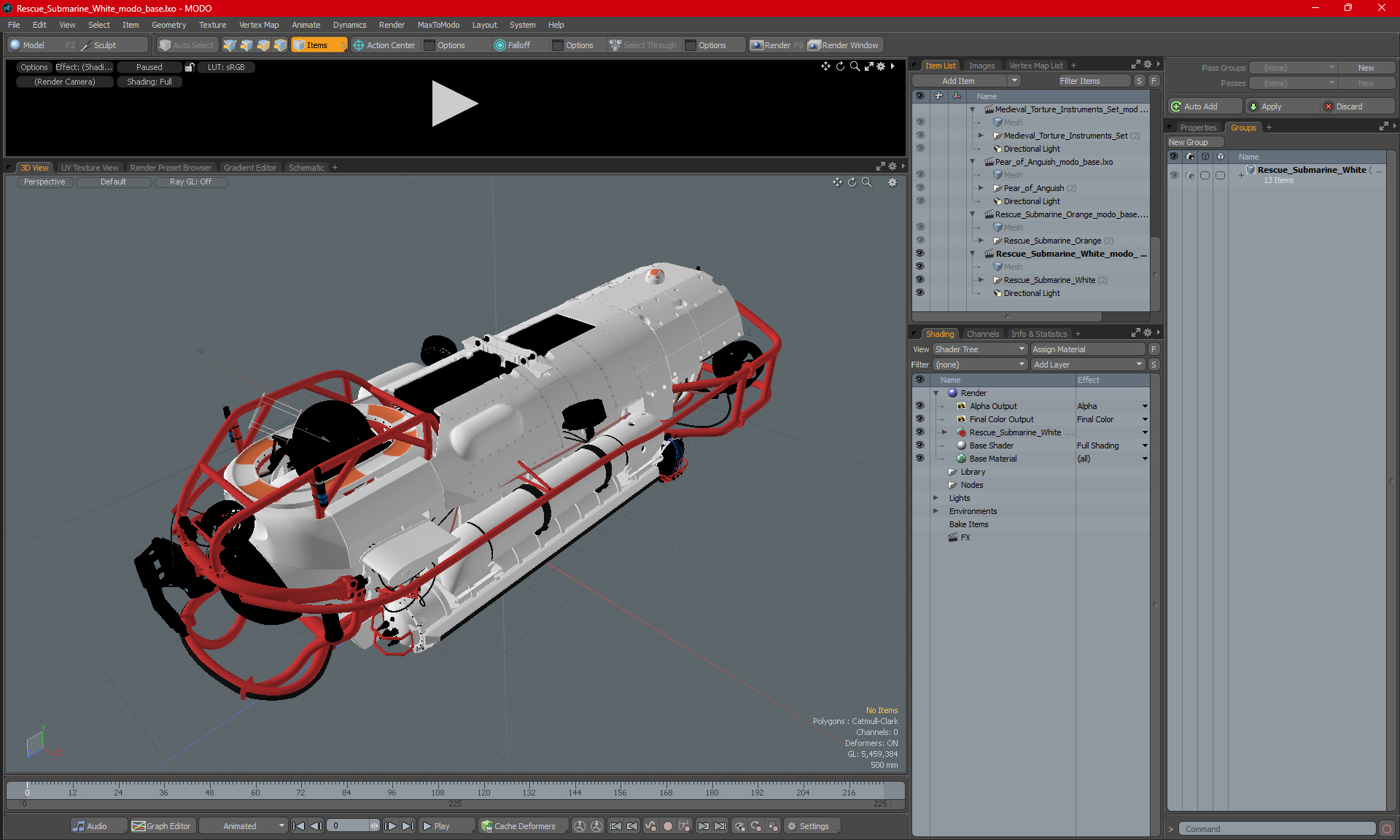Click the 3D viewport rotate view icon
This screenshot has height=840, width=1400.
(852, 182)
